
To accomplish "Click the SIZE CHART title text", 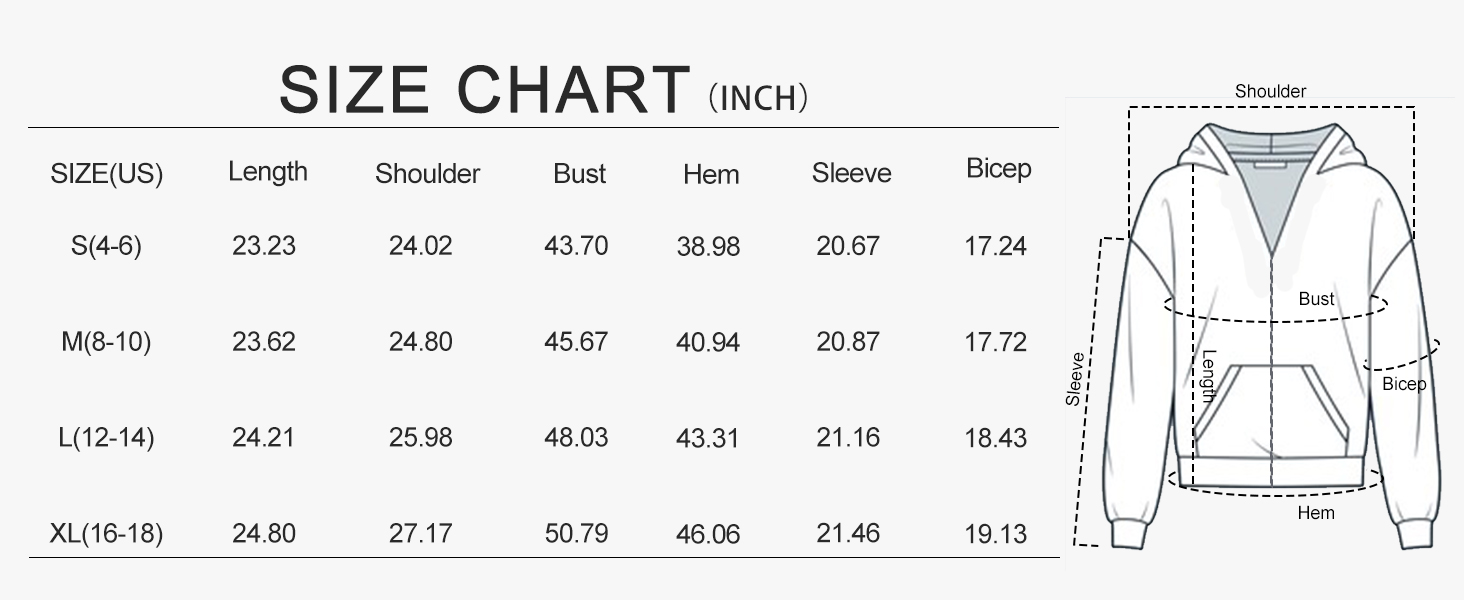I will click(485, 90).
